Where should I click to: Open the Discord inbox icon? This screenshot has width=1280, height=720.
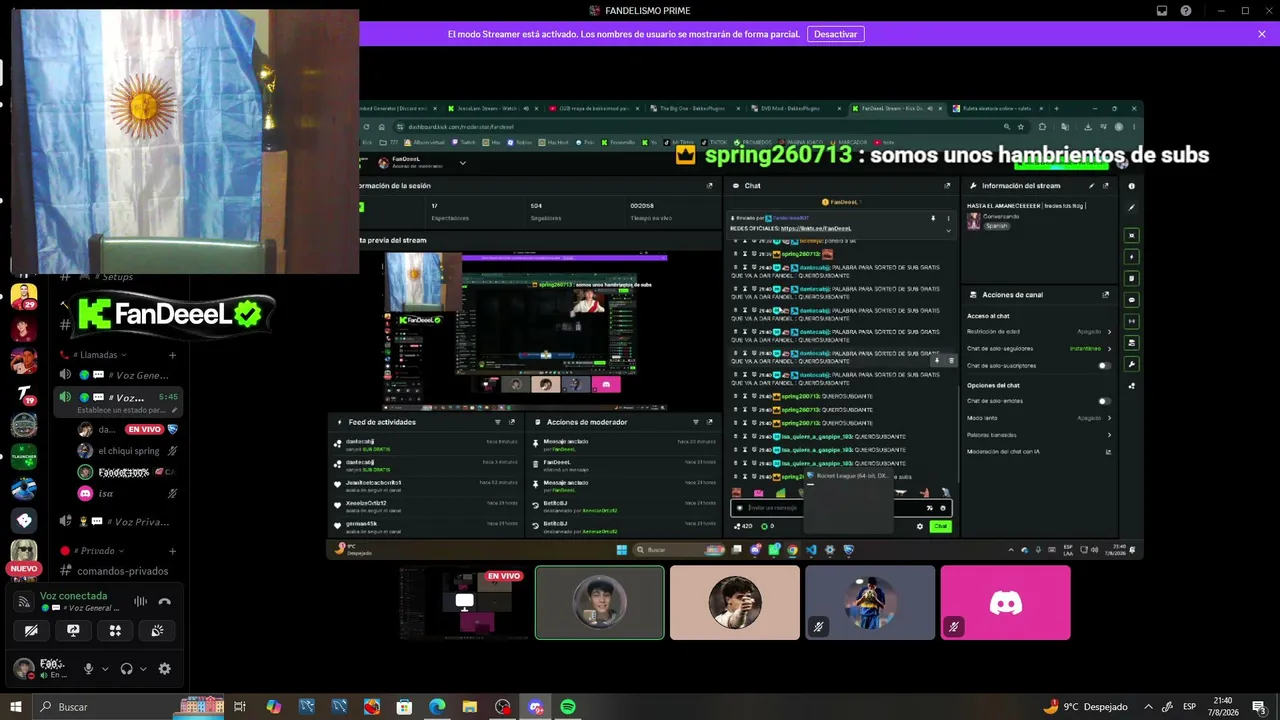point(1162,11)
